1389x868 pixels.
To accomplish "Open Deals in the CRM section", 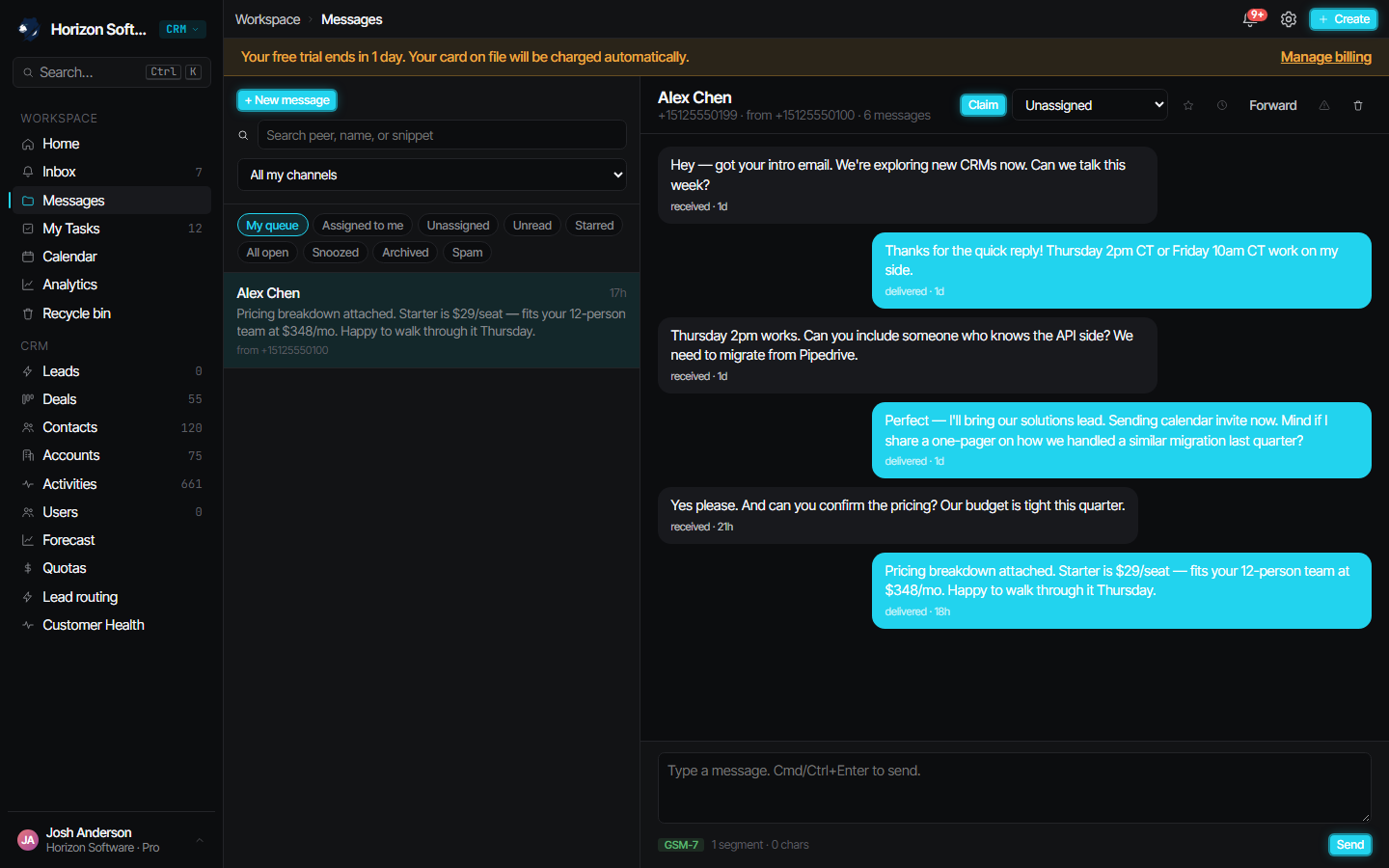I will tap(111, 399).
